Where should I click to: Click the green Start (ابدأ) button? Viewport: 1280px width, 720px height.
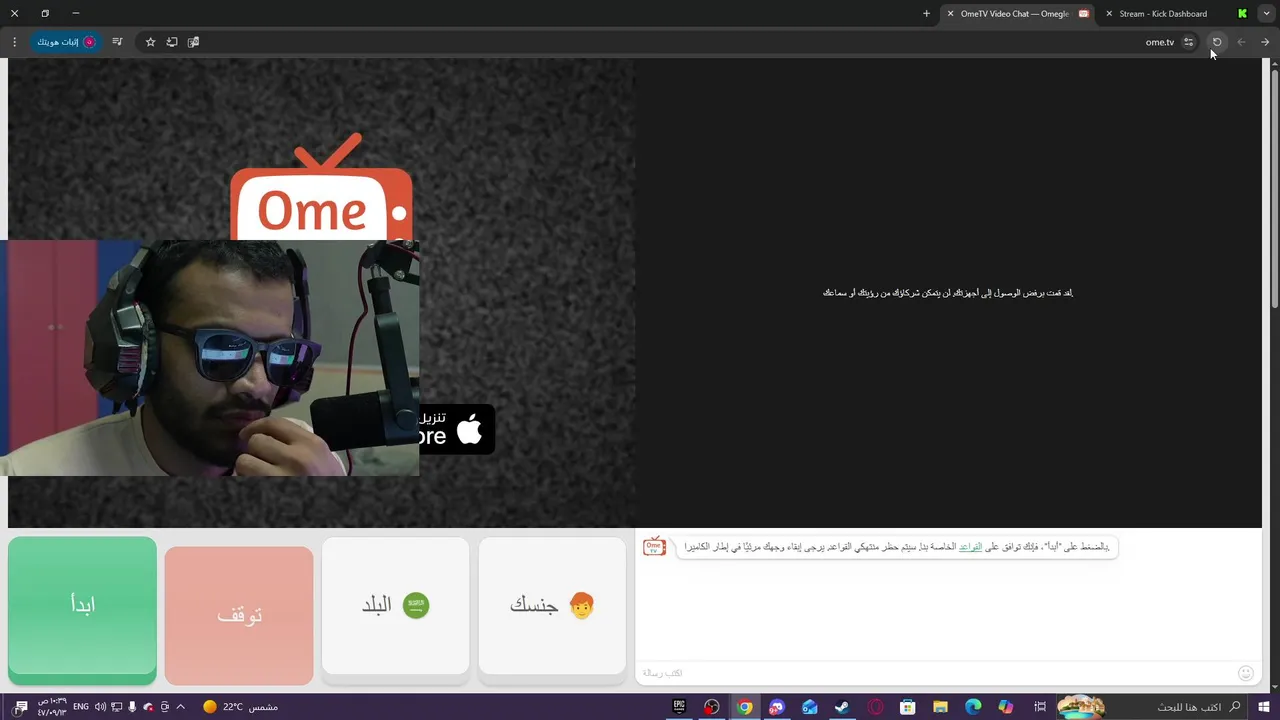click(82, 610)
